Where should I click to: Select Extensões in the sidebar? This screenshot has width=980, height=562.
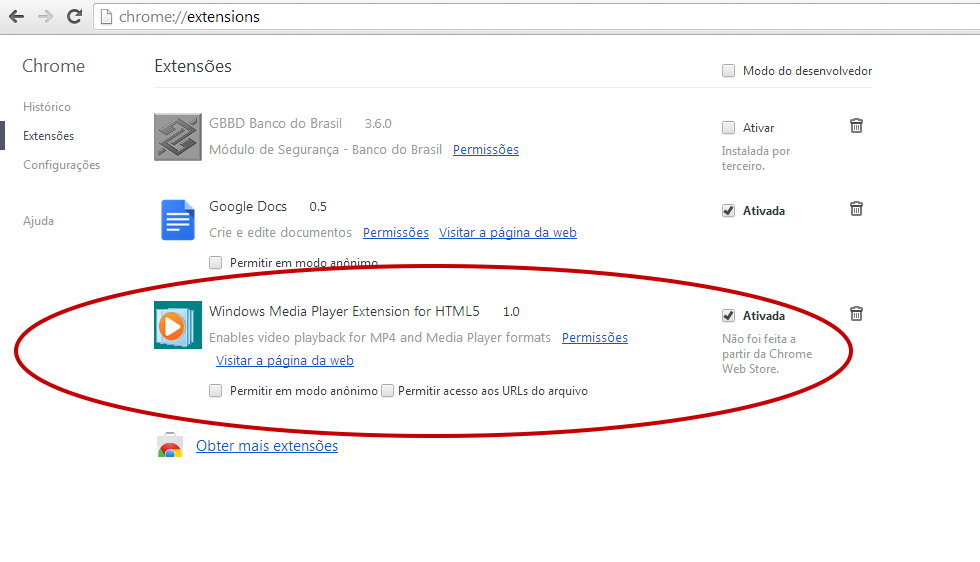pos(48,136)
